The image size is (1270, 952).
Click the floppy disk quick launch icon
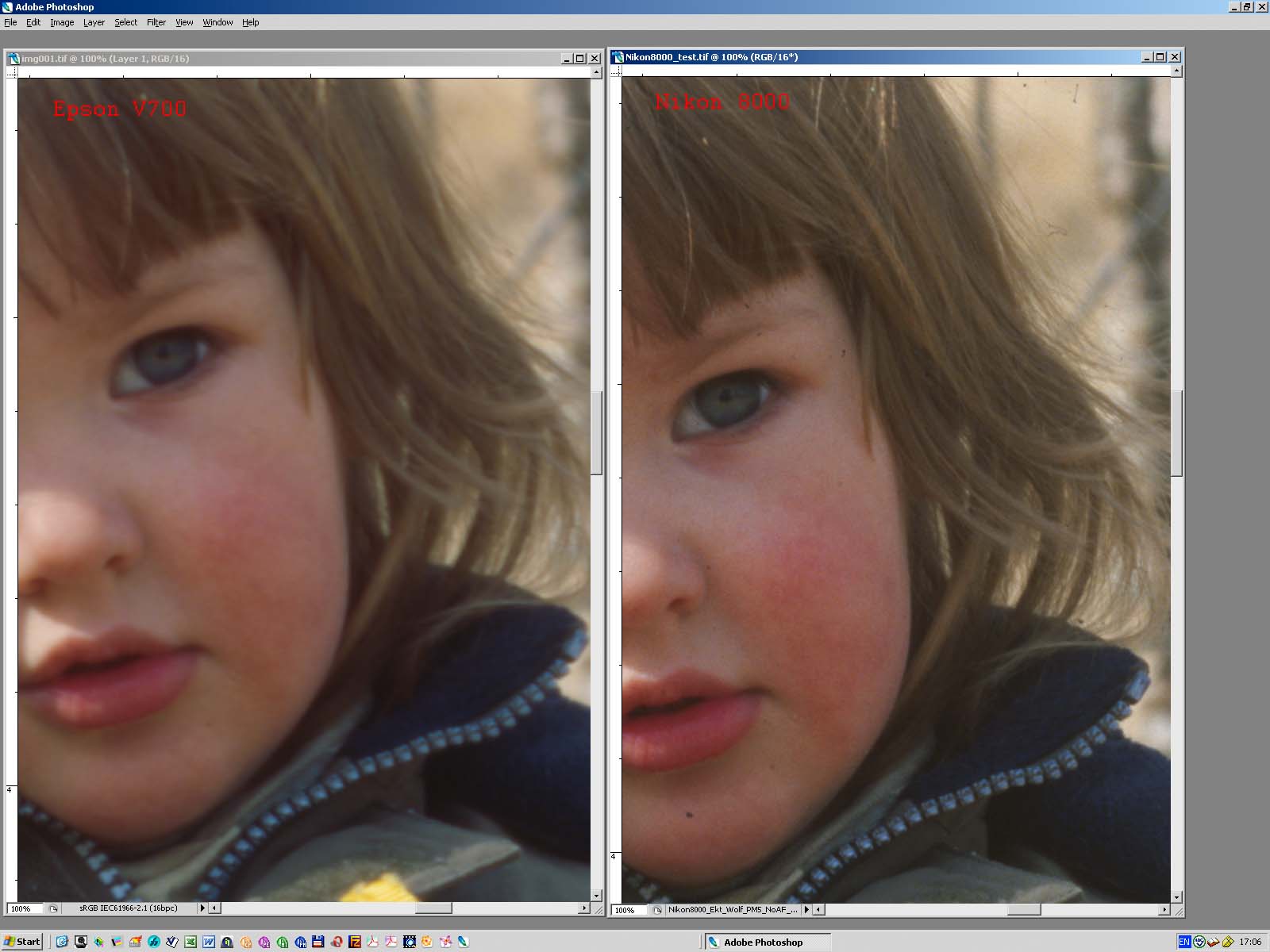(x=318, y=942)
